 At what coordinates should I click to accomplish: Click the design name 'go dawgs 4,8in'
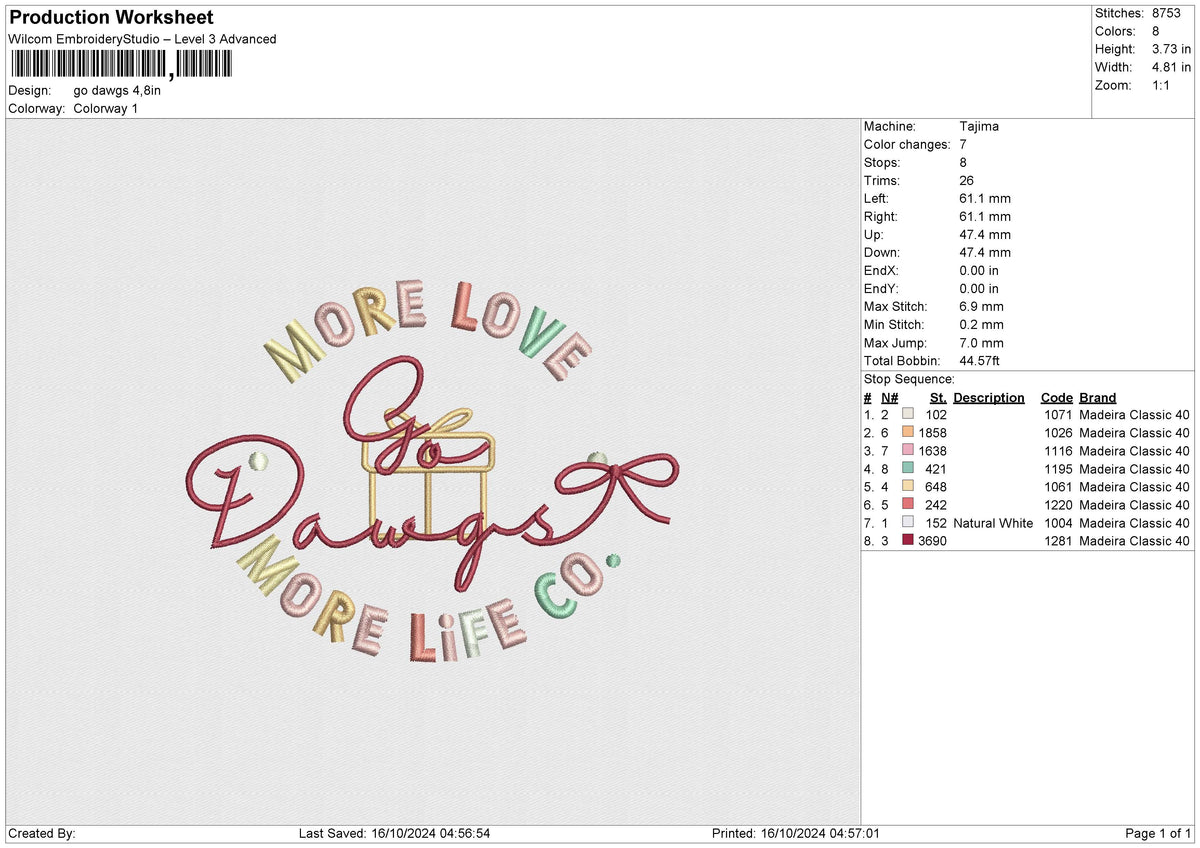pyautogui.click(x=117, y=90)
